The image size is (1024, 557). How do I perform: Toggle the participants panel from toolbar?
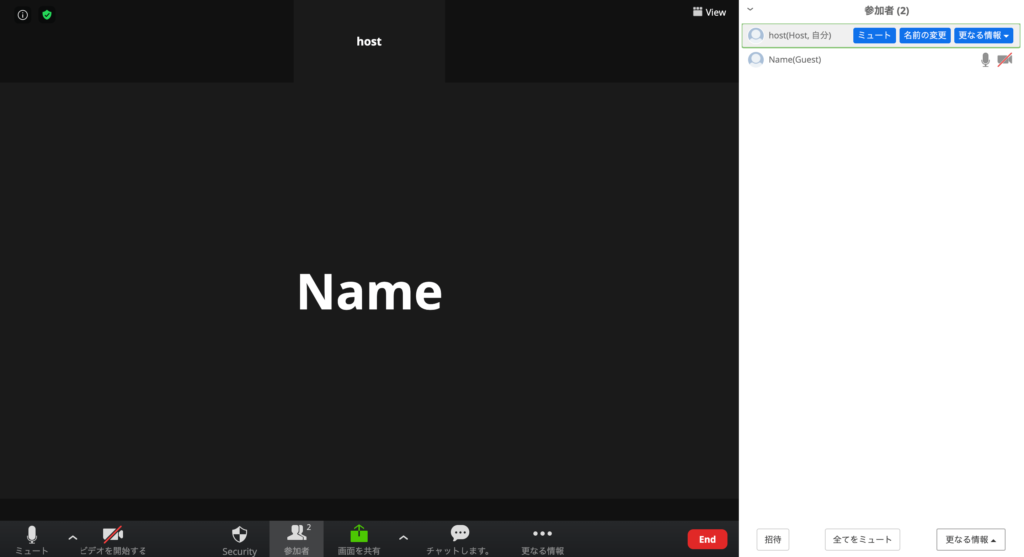pyautogui.click(x=297, y=537)
